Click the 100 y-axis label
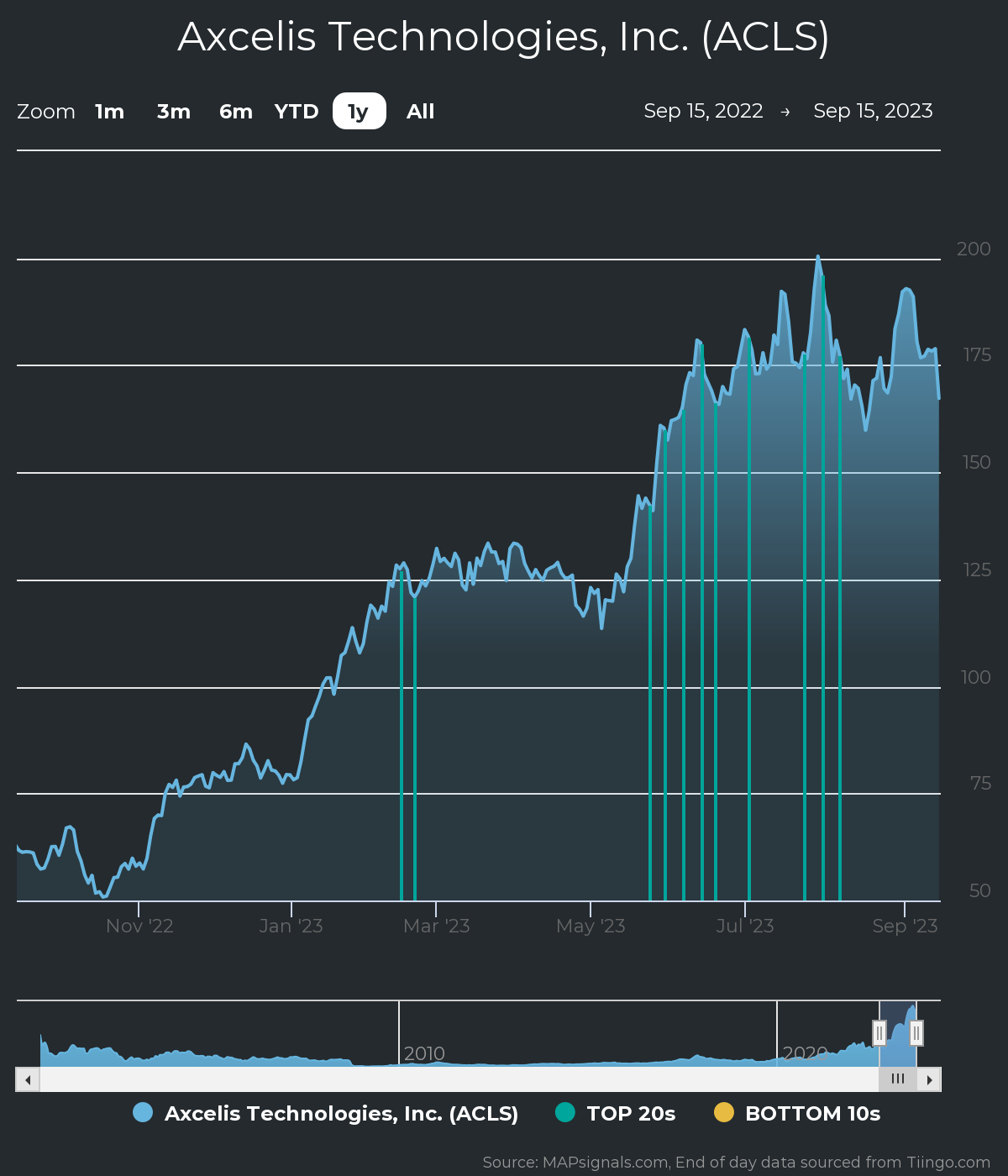 (976, 677)
